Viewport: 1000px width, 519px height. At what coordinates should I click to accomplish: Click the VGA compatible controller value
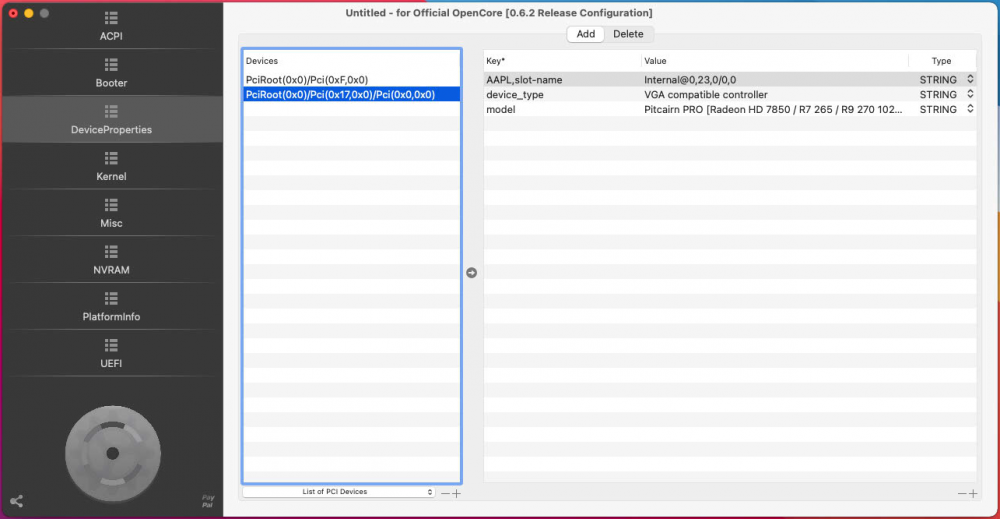pos(705,94)
